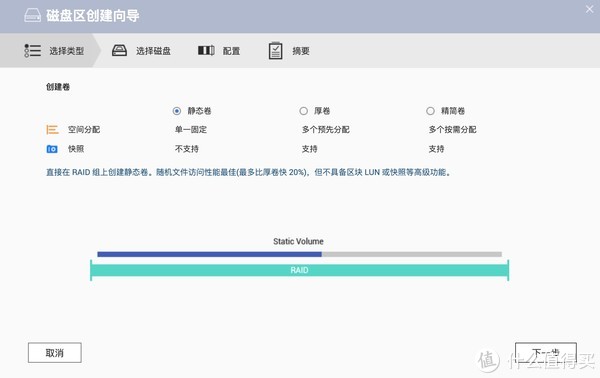Screen dimensions: 600x378
Task: Click the 多个预先分配 text
Action: pos(326,130)
